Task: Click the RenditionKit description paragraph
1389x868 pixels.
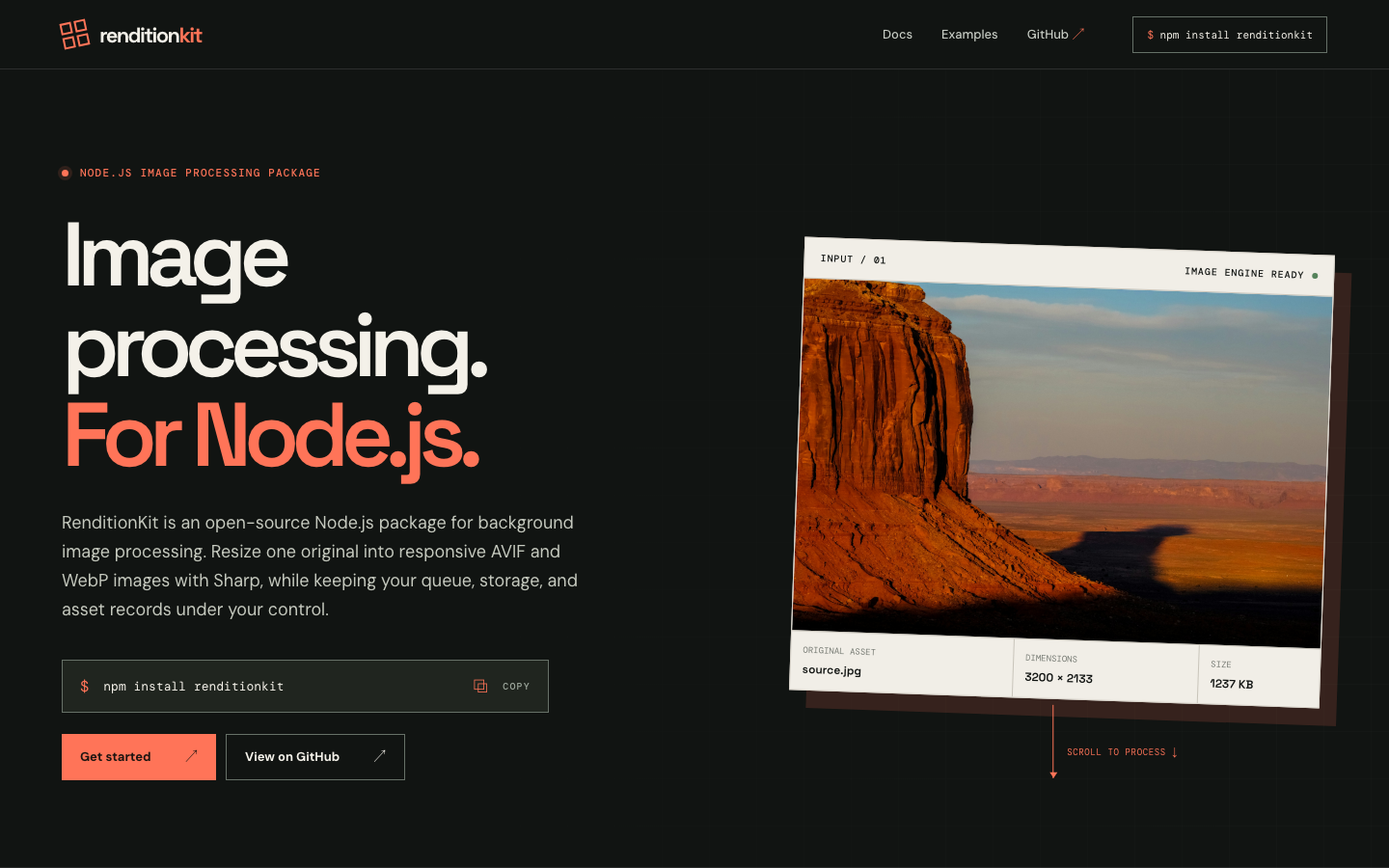Action: pos(320,566)
